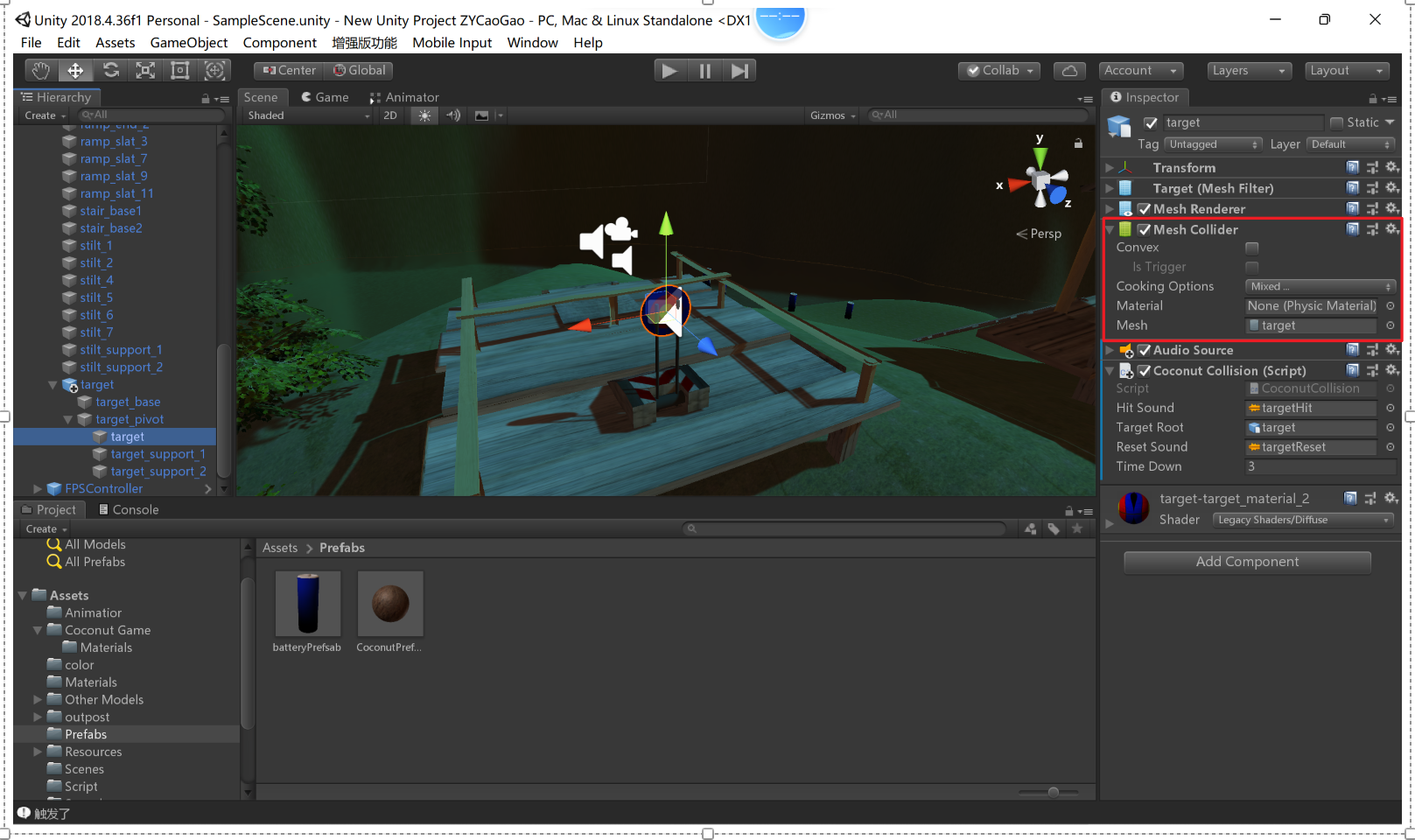Open the Account dropdown
This screenshot has height=840, width=1415.
tap(1140, 71)
